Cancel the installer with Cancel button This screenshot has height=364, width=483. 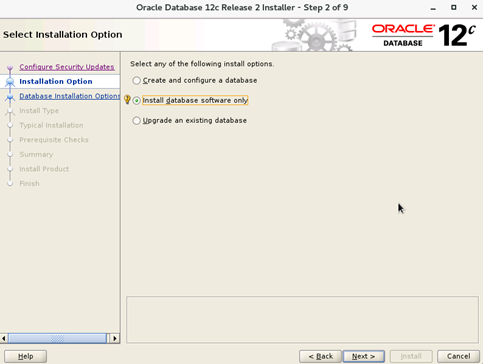pos(458,356)
